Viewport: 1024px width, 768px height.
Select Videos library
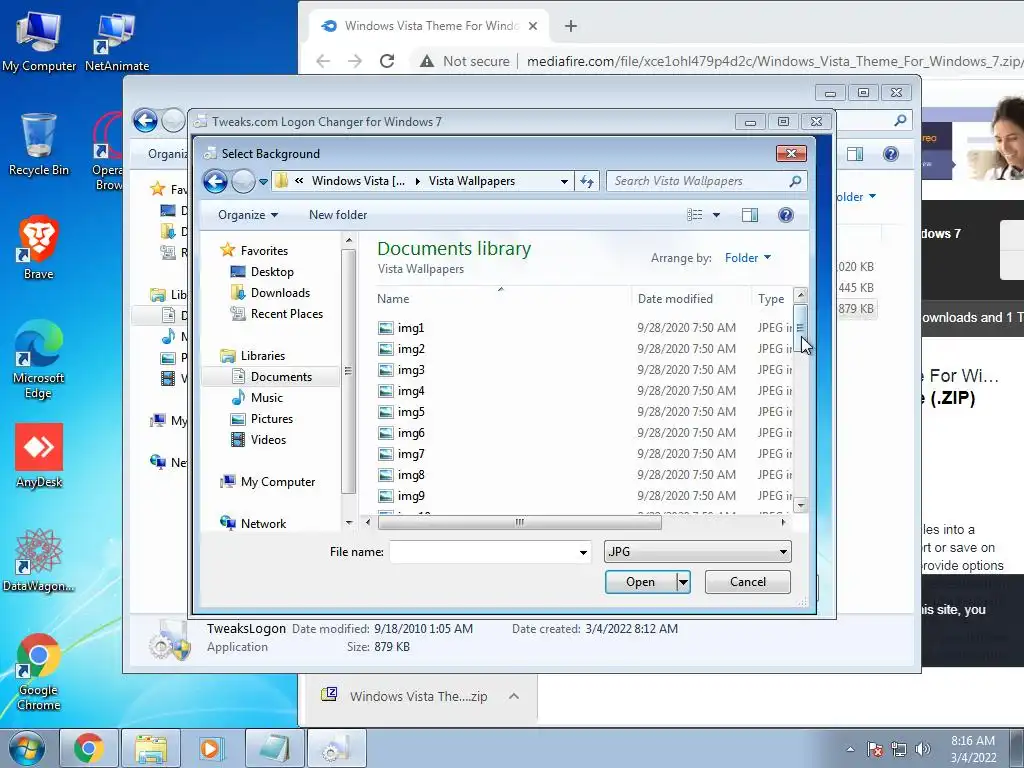pos(259,440)
